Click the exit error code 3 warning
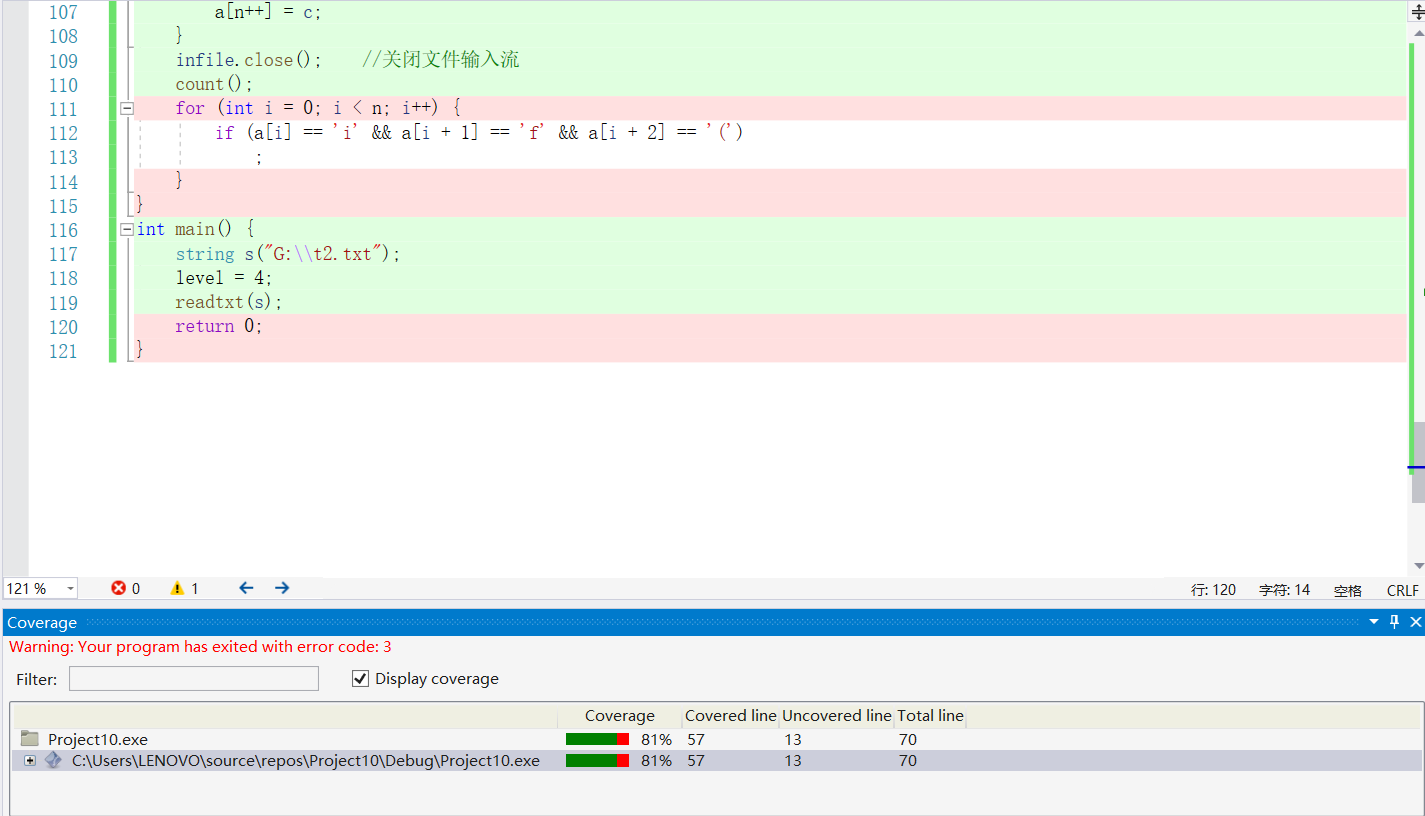The height and width of the screenshot is (816, 1425). pyautogui.click(x=200, y=647)
